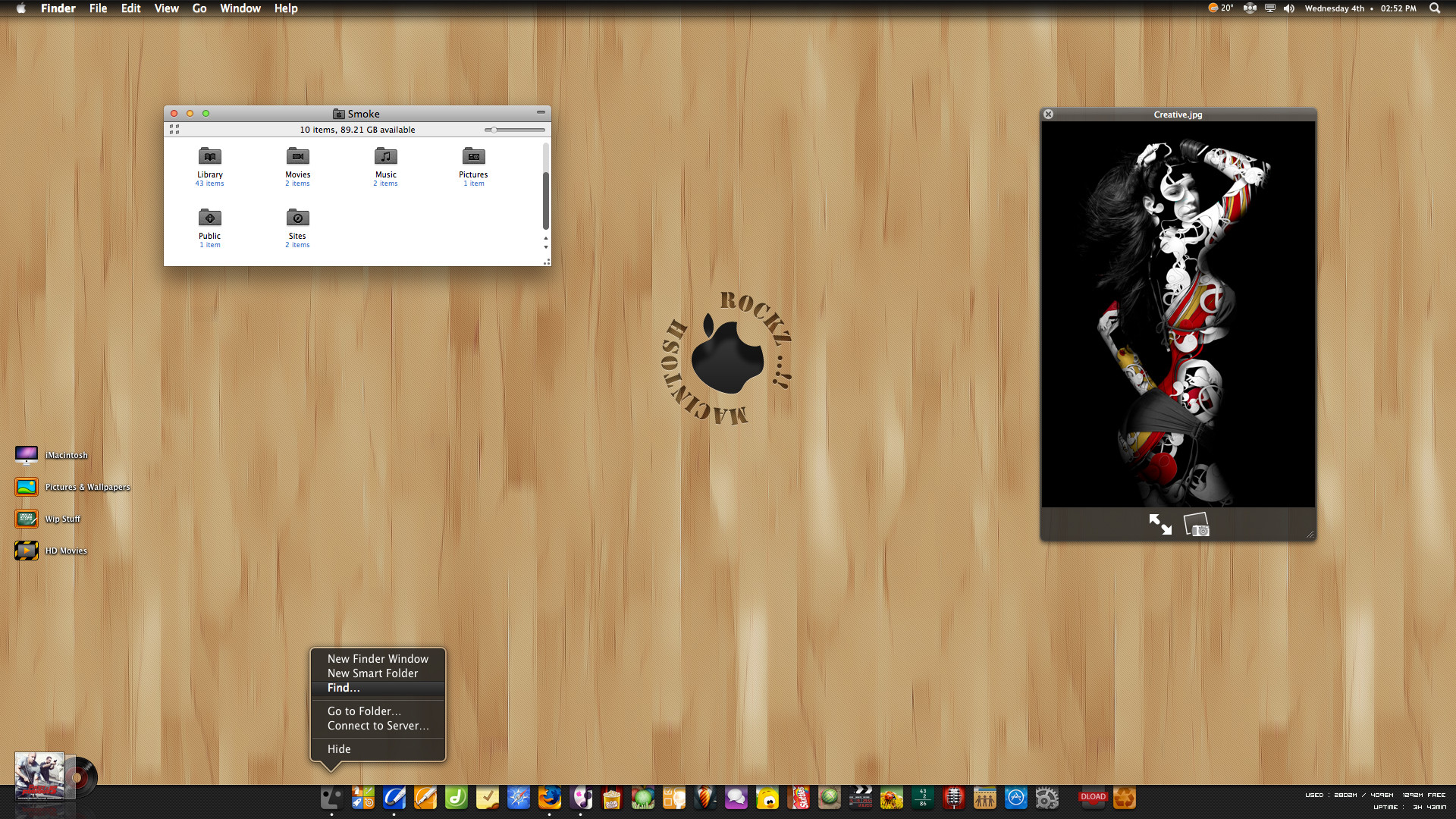
Task: Open the iTunes music note icon in the dock
Action: pos(581,798)
